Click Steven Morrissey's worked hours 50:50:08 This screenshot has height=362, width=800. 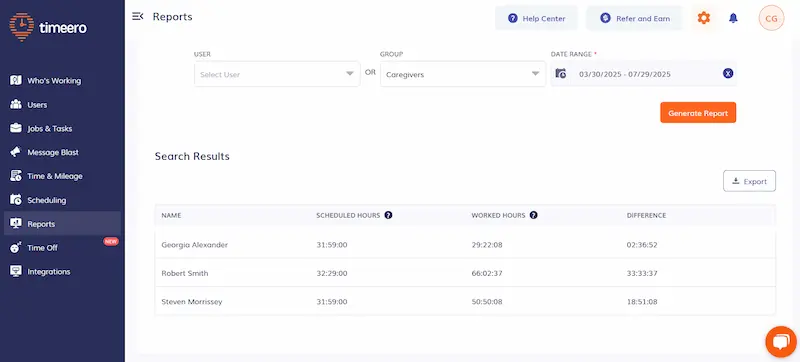tap(487, 302)
